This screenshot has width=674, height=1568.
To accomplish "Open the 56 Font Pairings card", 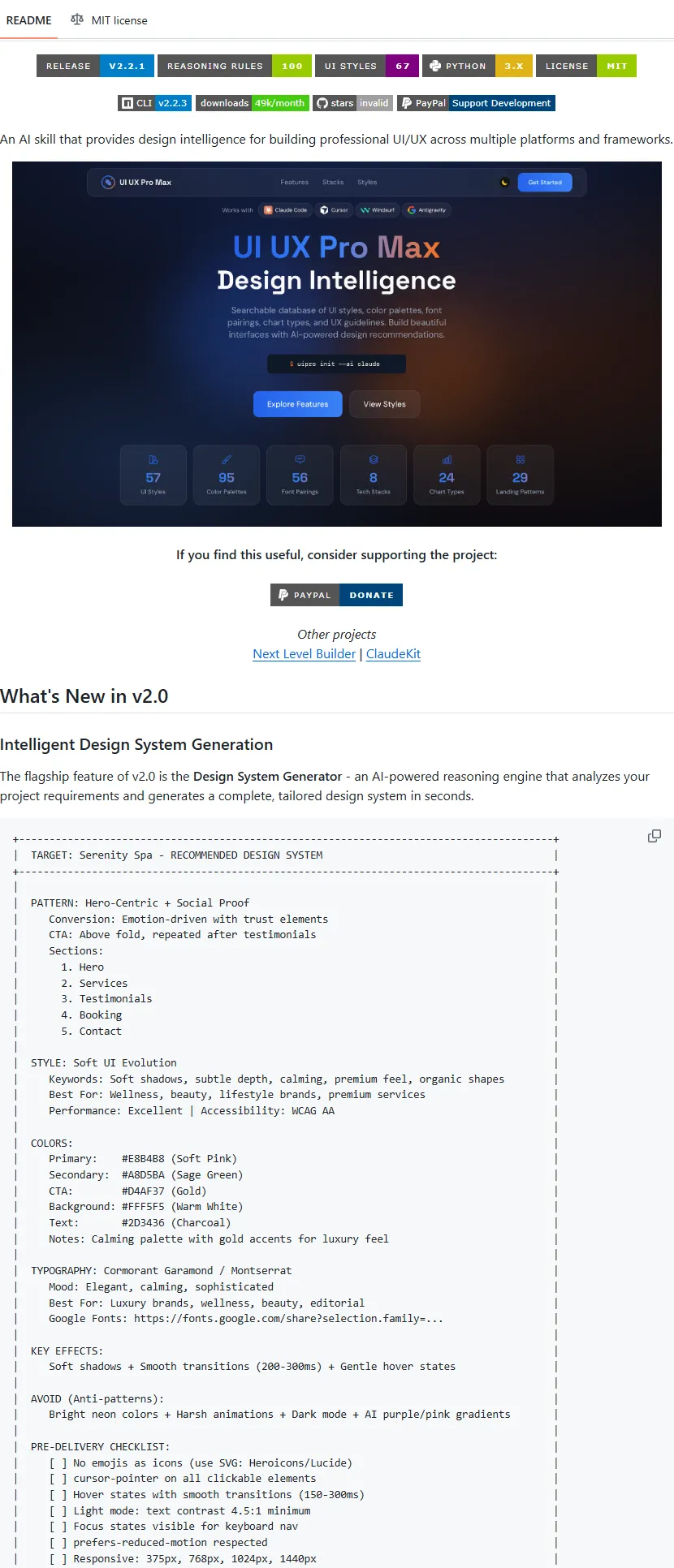I will point(300,476).
